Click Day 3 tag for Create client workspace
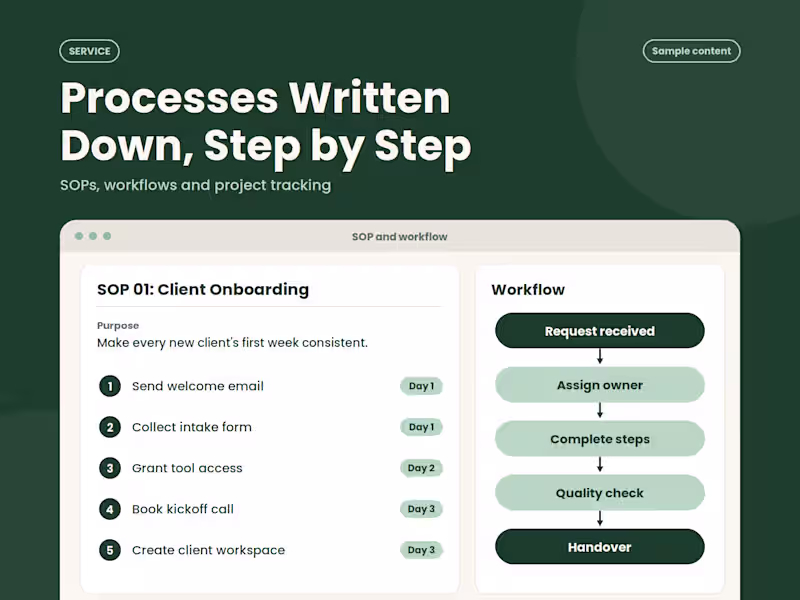Screen dimensions: 800x600 point(421,550)
